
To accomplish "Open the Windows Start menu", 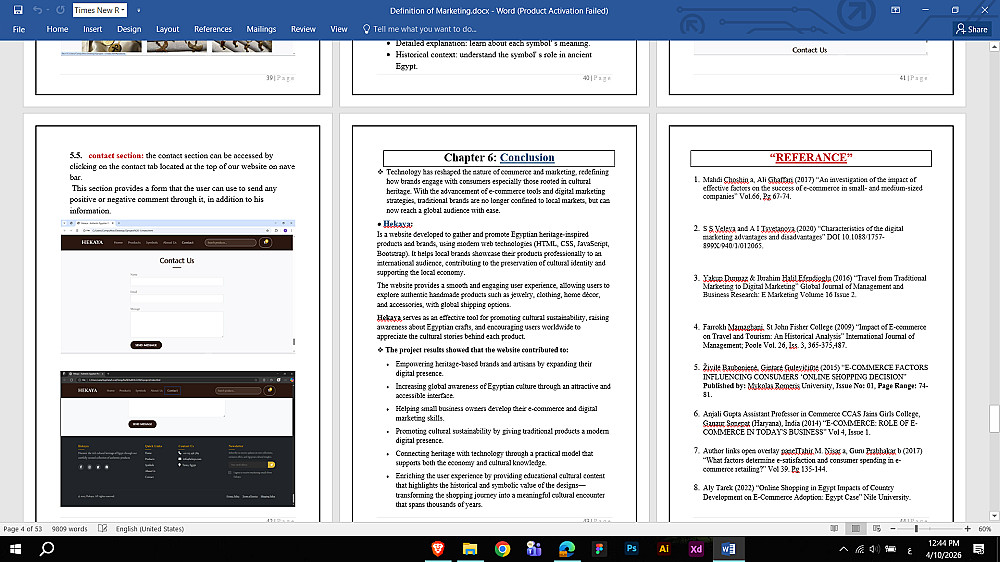I will [15, 549].
